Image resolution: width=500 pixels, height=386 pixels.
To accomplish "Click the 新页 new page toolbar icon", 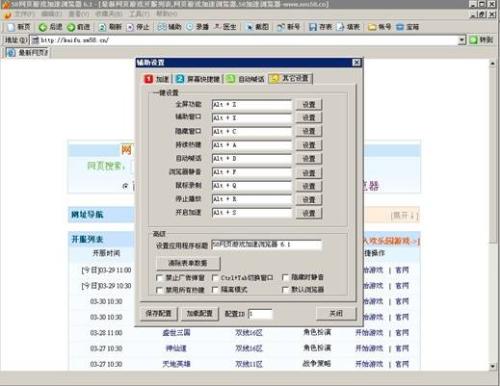I will coord(12,27).
